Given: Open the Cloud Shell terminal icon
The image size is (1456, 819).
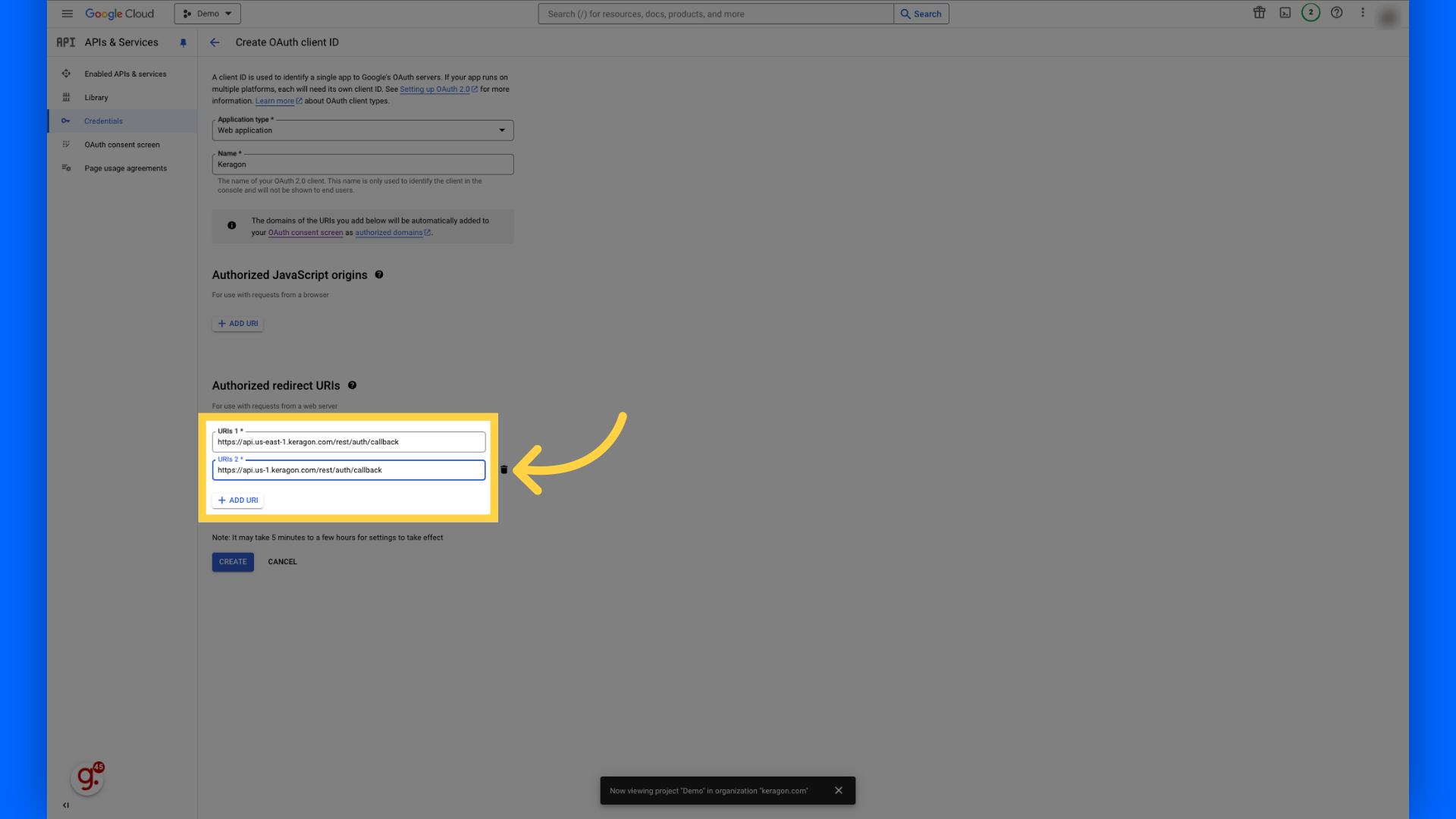Looking at the screenshot, I should point(1285,13).
